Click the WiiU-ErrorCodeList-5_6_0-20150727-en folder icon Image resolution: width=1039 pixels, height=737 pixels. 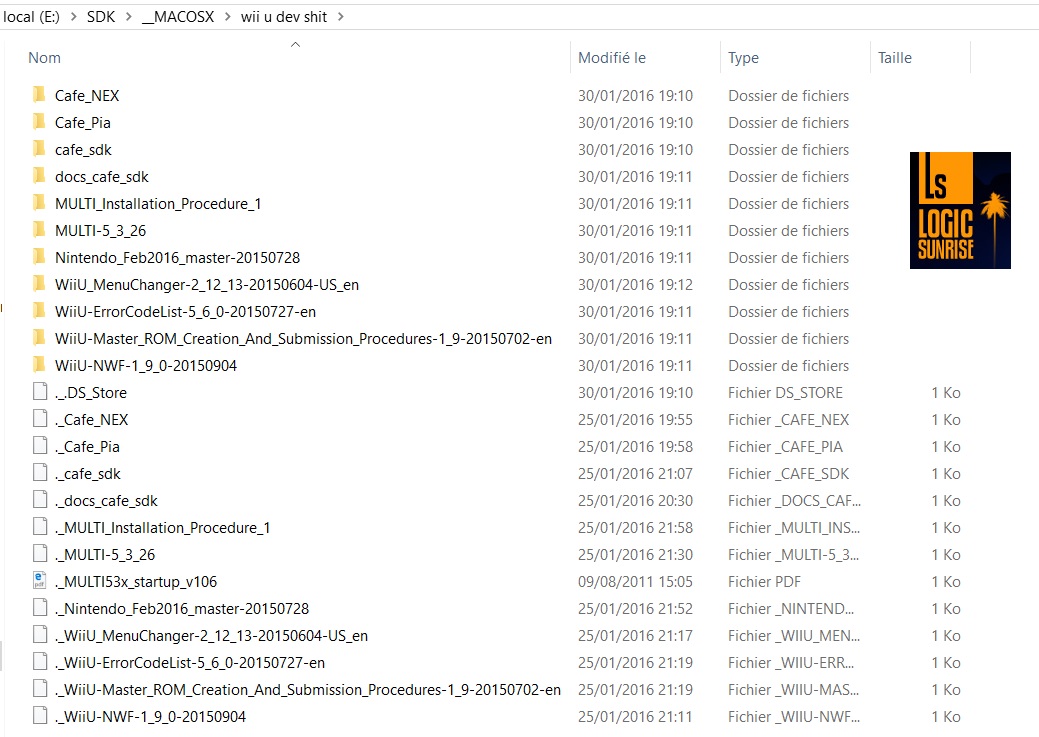click(x=39, y=311)
